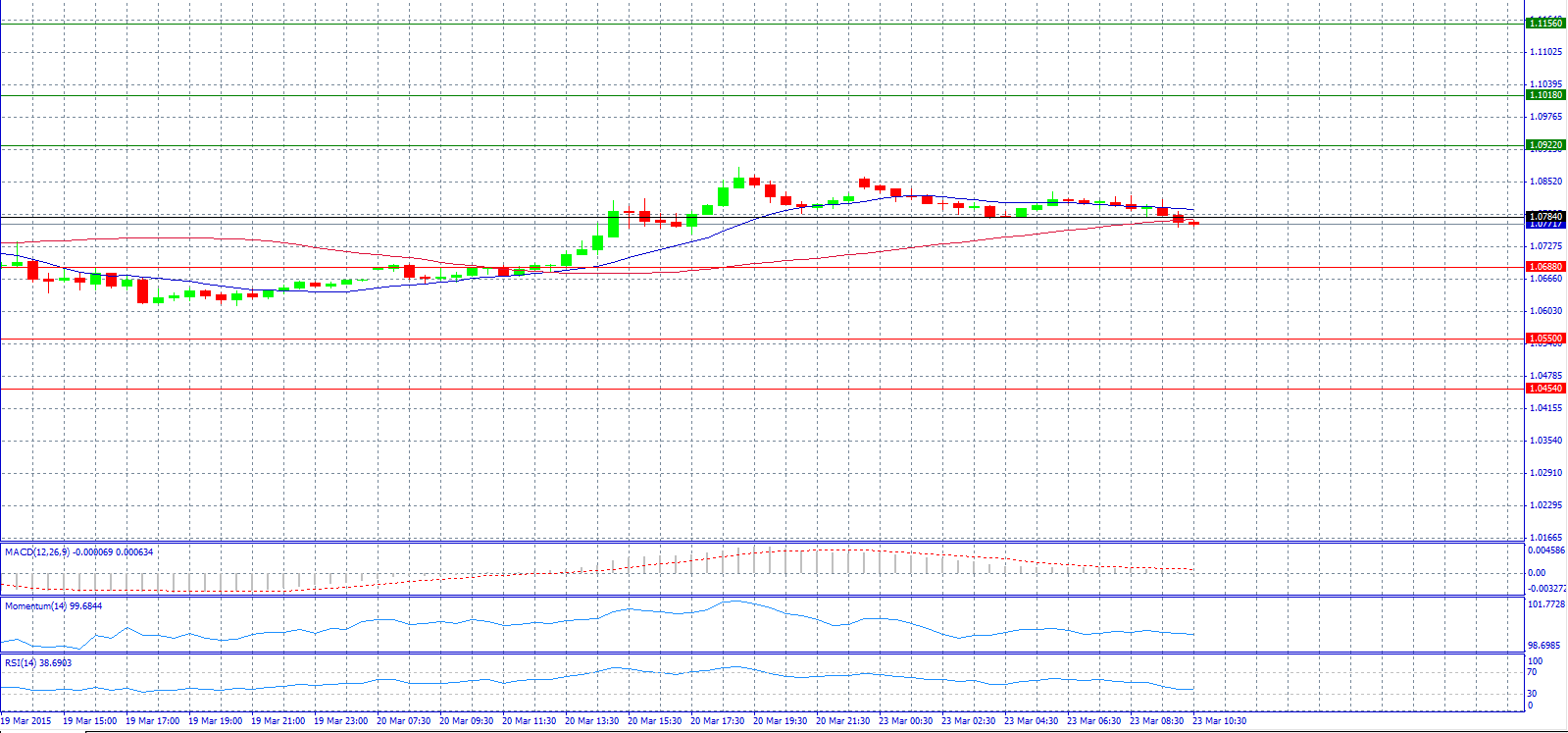Select the red 1.06880 support level label
The width and height of the screenshot is (1568, 733).
pos(1546,267)
